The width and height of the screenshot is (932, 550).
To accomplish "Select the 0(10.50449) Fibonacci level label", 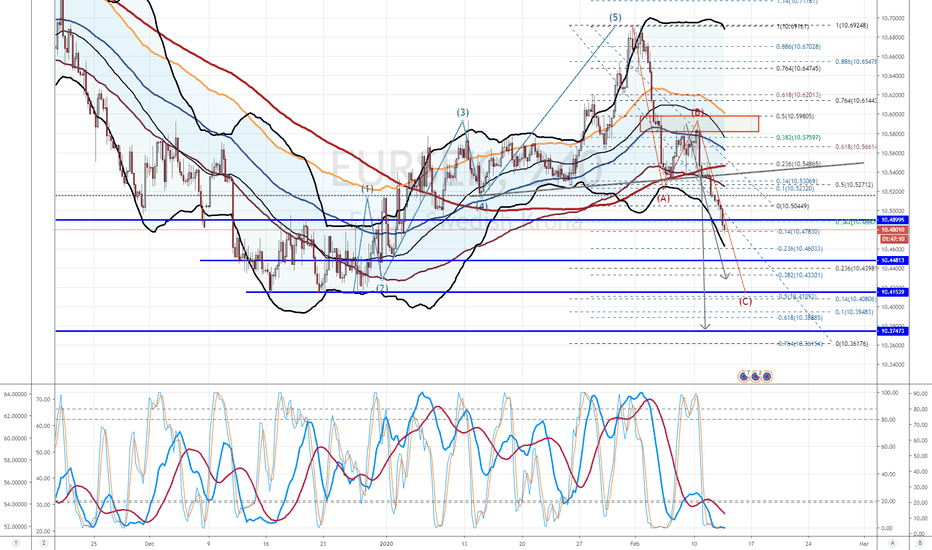I will [792, 206].
